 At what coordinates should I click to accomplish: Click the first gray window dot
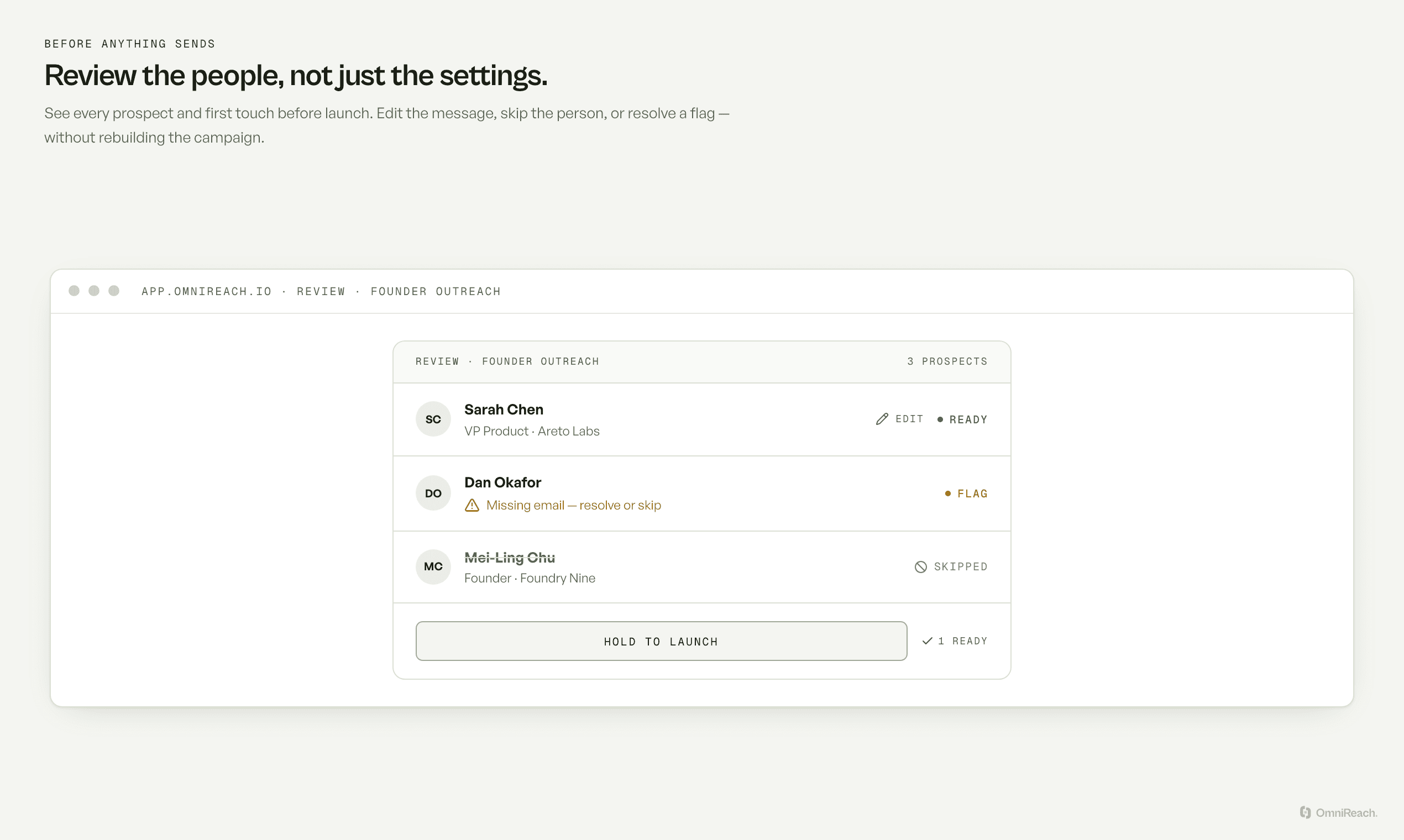tap(74, 290)
